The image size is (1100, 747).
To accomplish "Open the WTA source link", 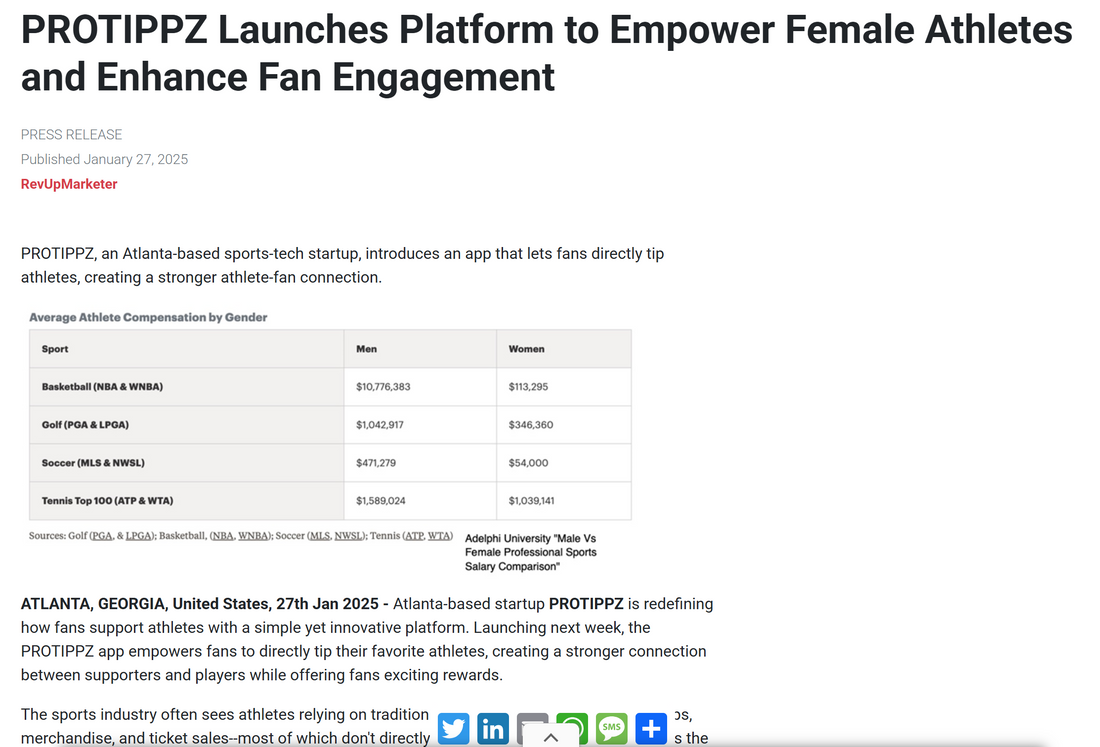I will point(440,536).
